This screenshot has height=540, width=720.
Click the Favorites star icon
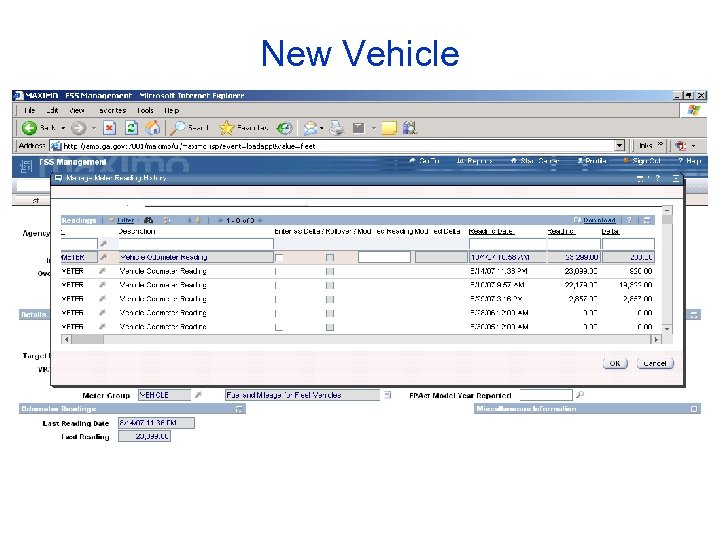click(x=226, y=128)
